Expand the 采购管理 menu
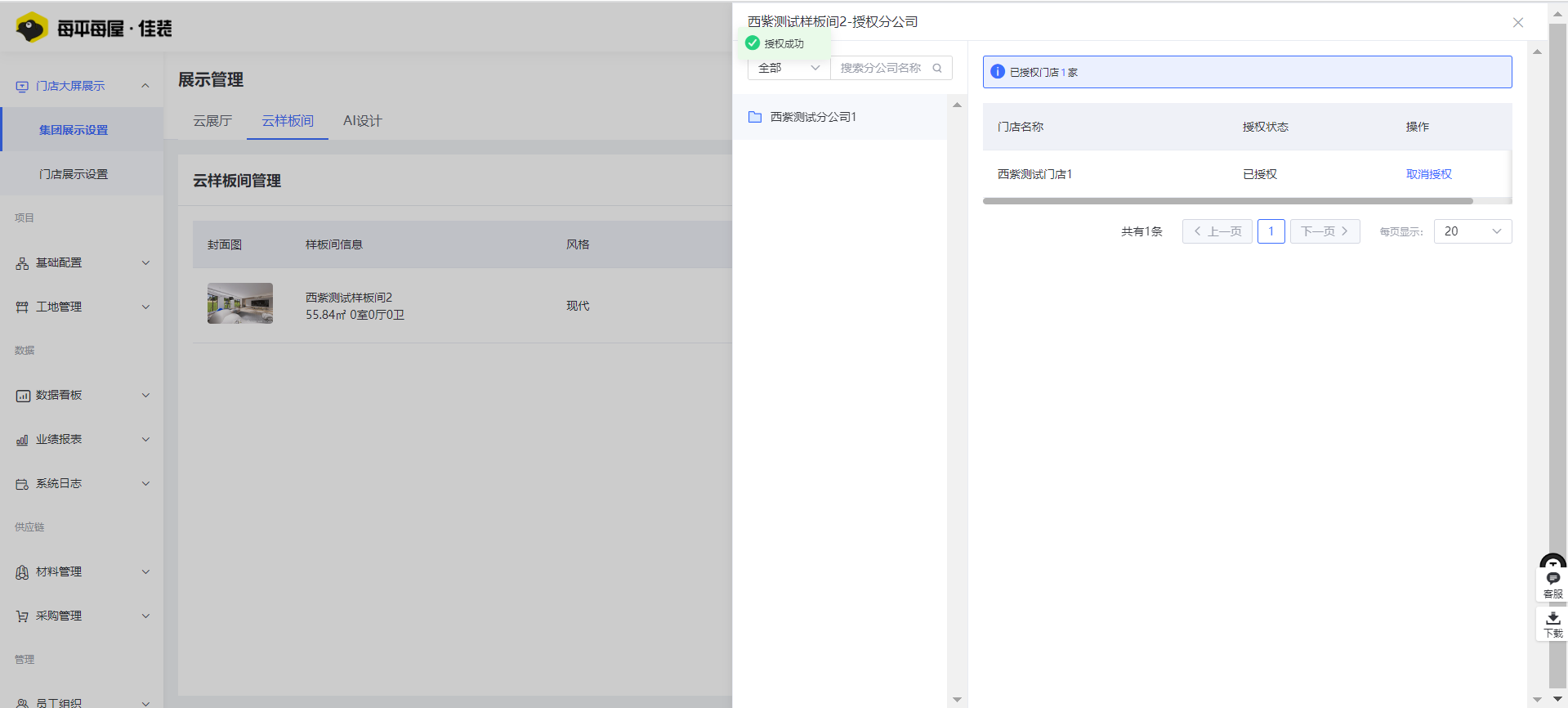Viewport: 1568px width, 708px height. click(145, 616)
